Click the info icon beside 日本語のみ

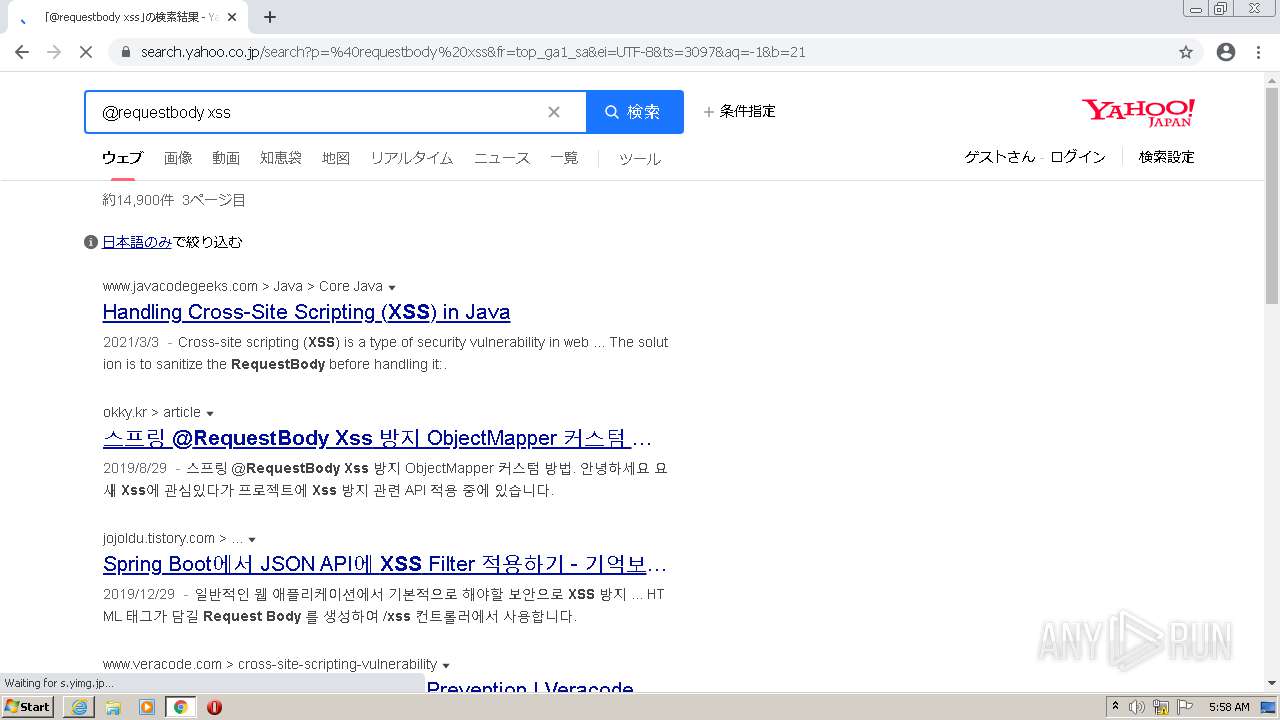[x=91, y=242]
